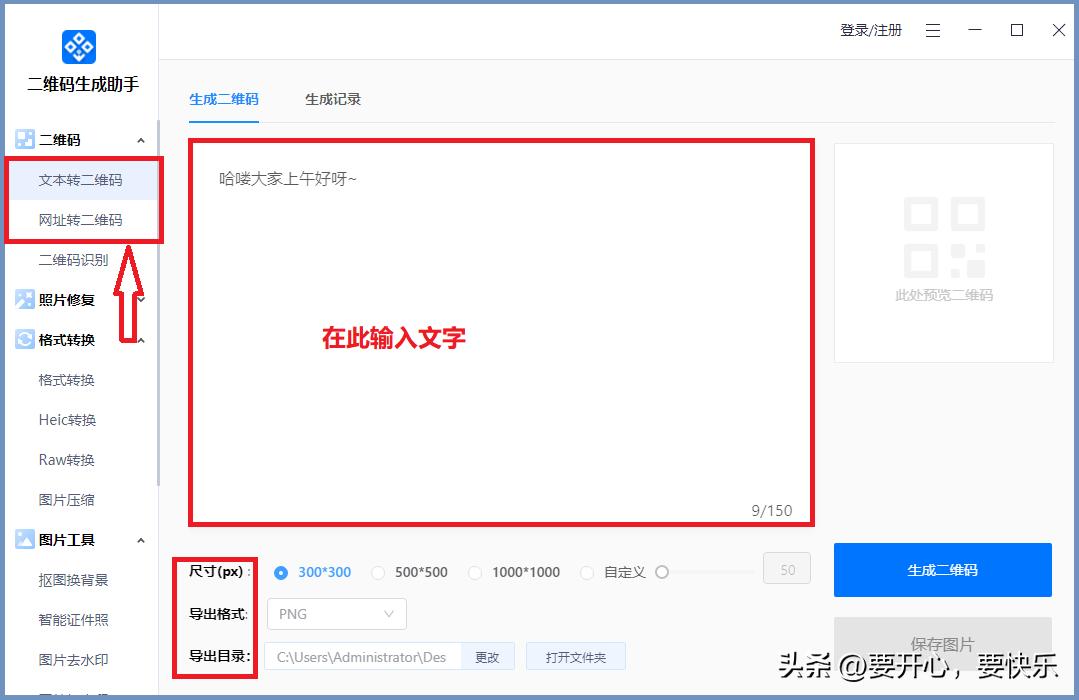
Task: Choose the 500*500 size option
Action: tap(378, 573)
